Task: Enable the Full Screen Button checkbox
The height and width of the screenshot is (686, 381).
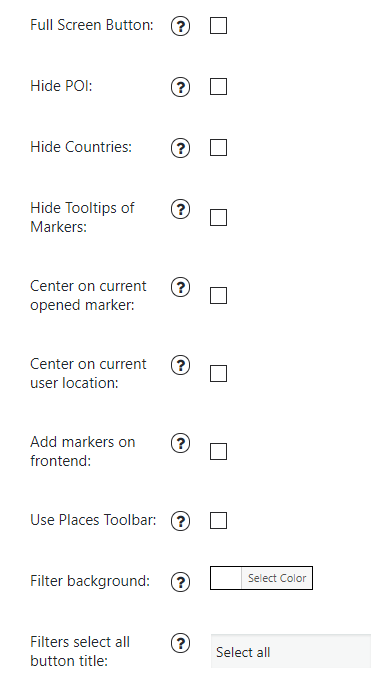Action: coord(218,25)
